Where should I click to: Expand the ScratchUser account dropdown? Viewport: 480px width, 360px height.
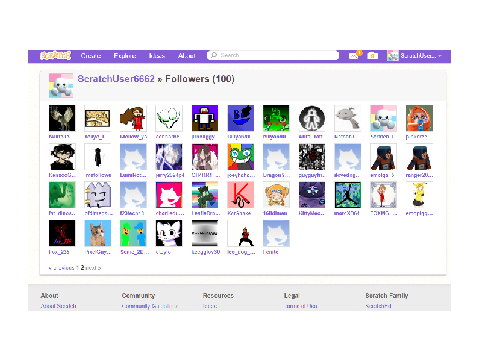415,56
